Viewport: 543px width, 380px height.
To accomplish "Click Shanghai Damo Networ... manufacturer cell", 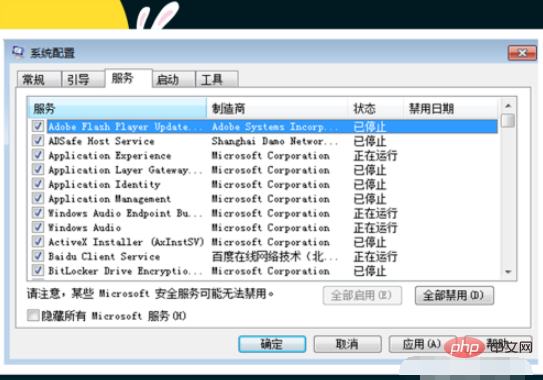I will point(275,141).
